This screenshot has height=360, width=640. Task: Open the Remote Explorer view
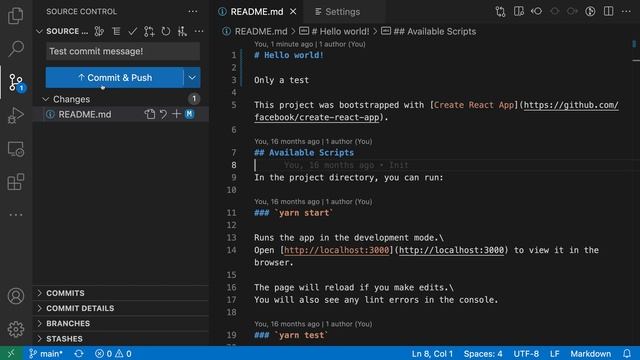(16, 149)
